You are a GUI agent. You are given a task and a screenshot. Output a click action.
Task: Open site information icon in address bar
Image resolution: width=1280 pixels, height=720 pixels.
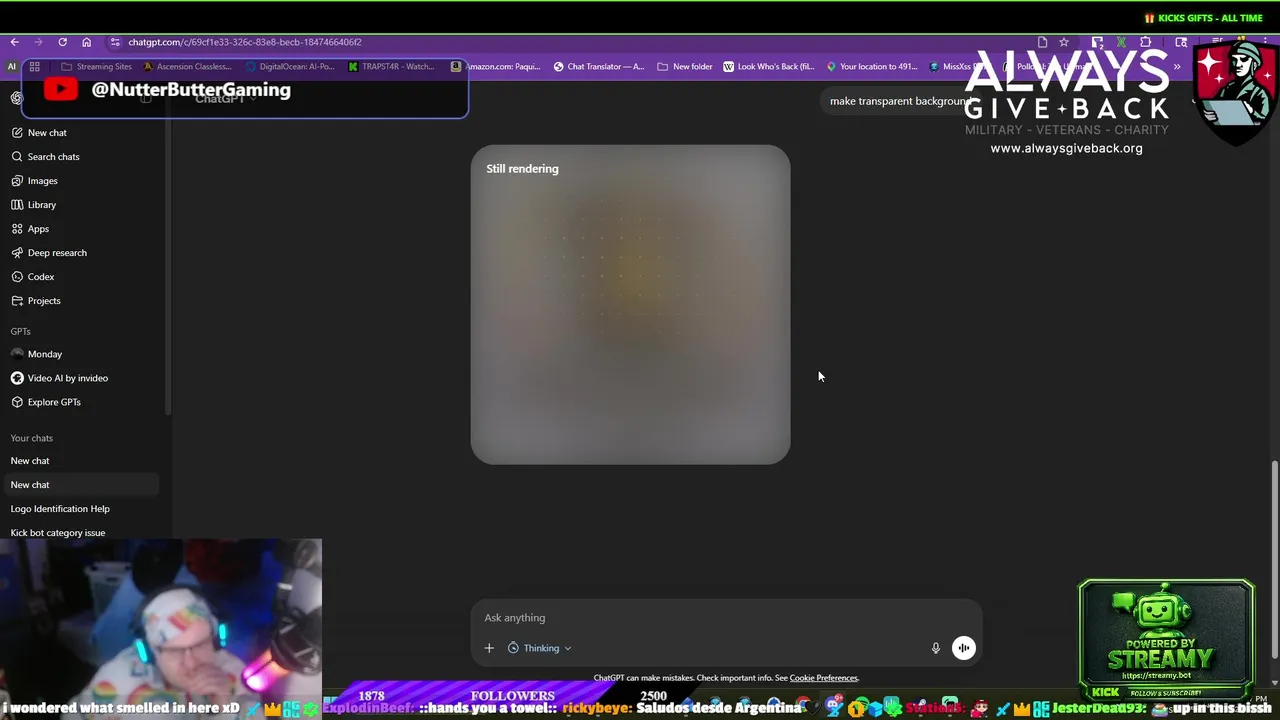point(115,42)
